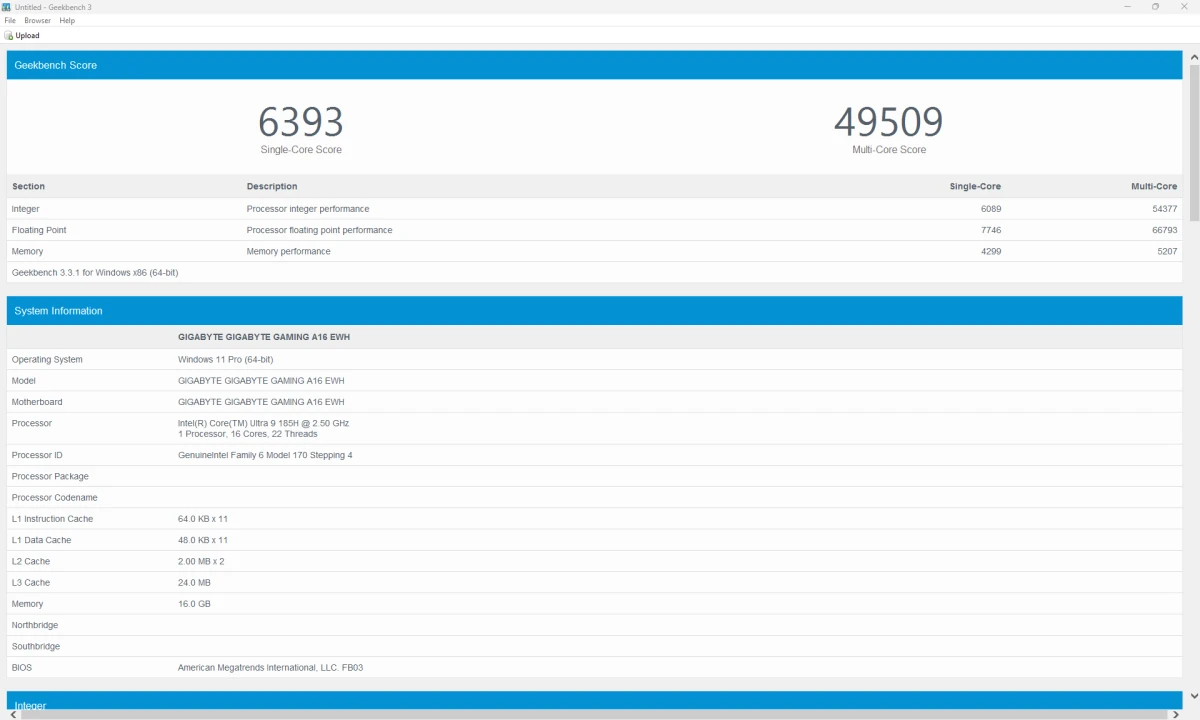
Task: Click 'Processor integer performance' description
Action: (308, 209)
